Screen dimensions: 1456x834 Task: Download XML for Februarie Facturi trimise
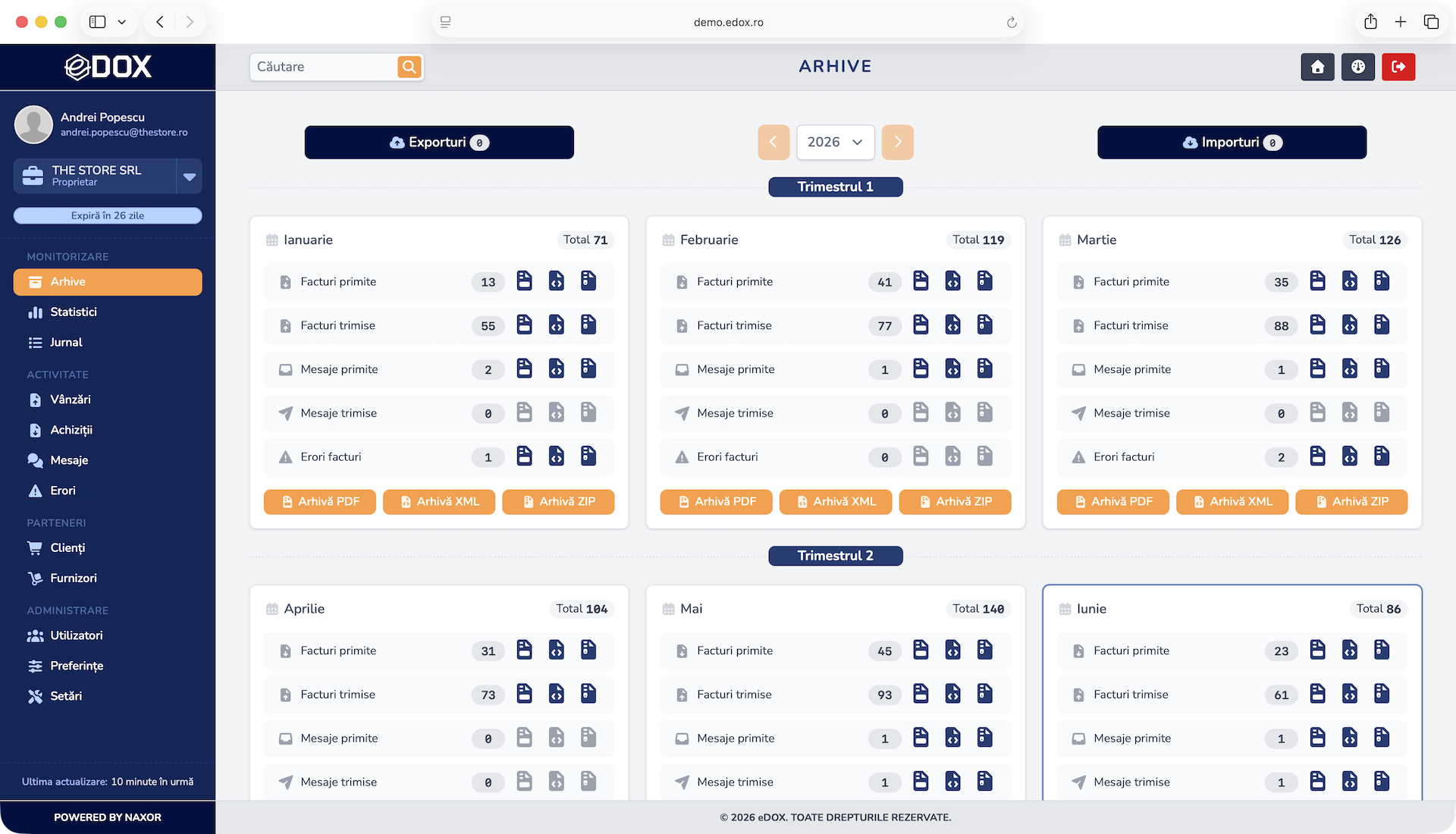952,325
